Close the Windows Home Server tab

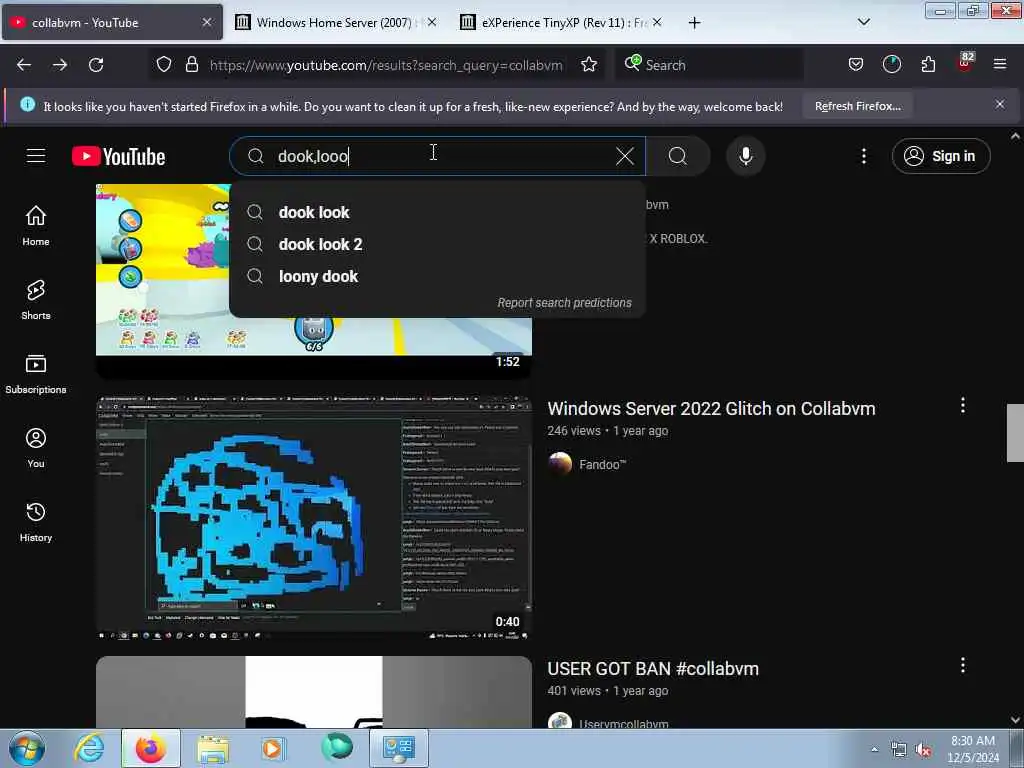coord(432,22)
